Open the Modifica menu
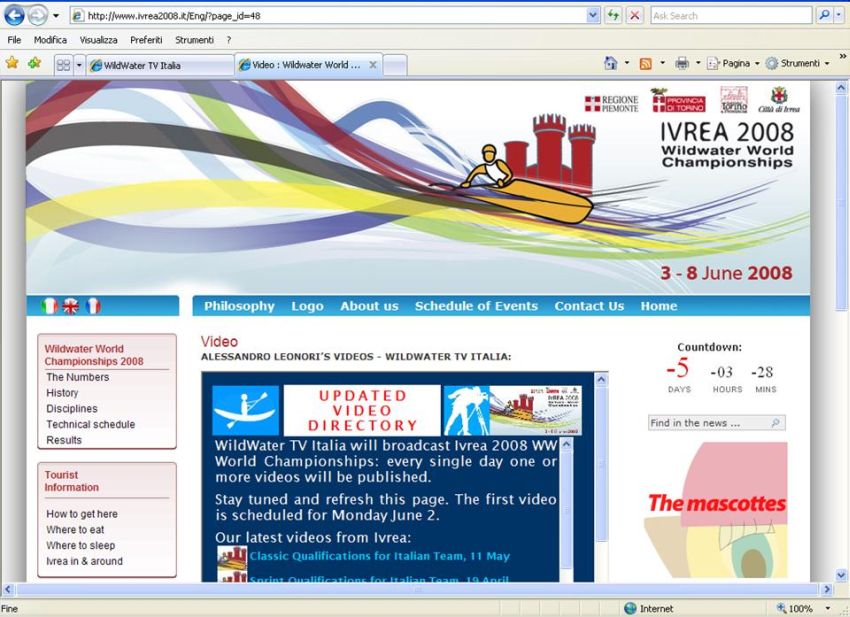 coord(50,40)
